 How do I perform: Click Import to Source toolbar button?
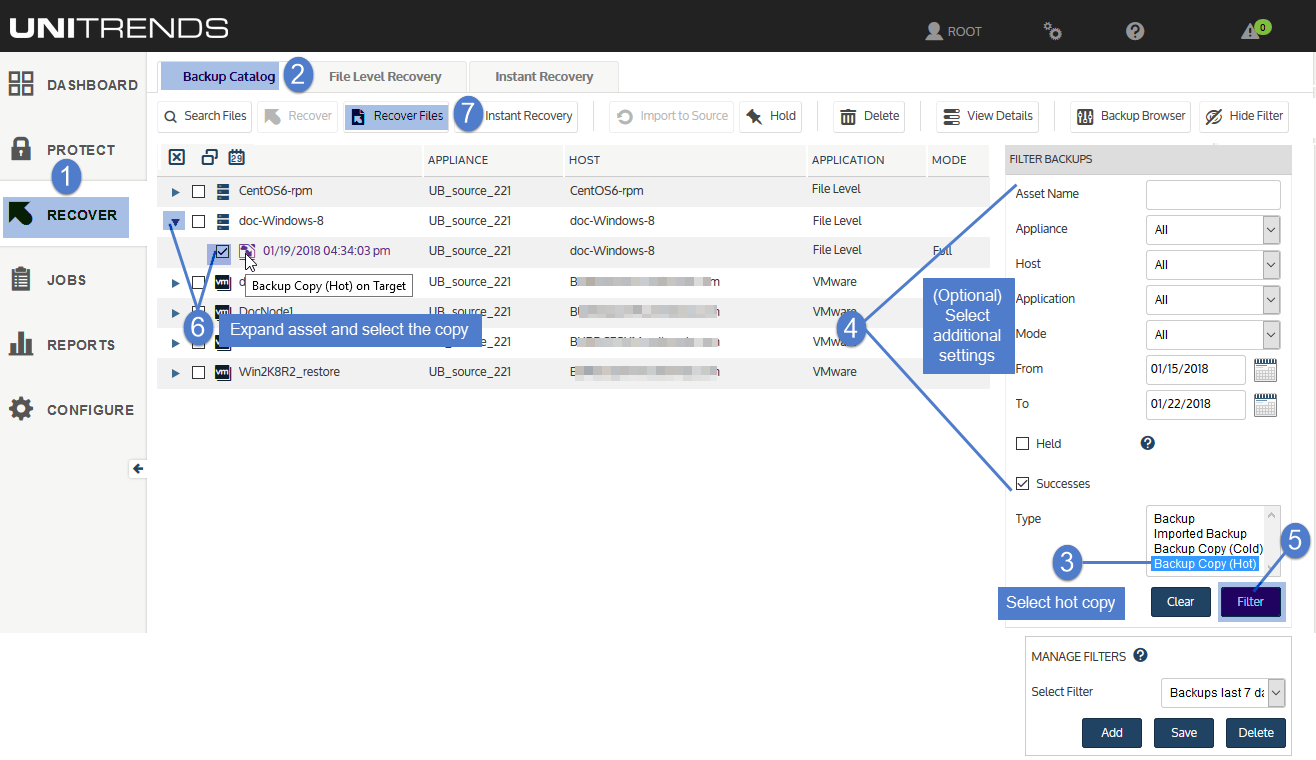tap(671, 116)
